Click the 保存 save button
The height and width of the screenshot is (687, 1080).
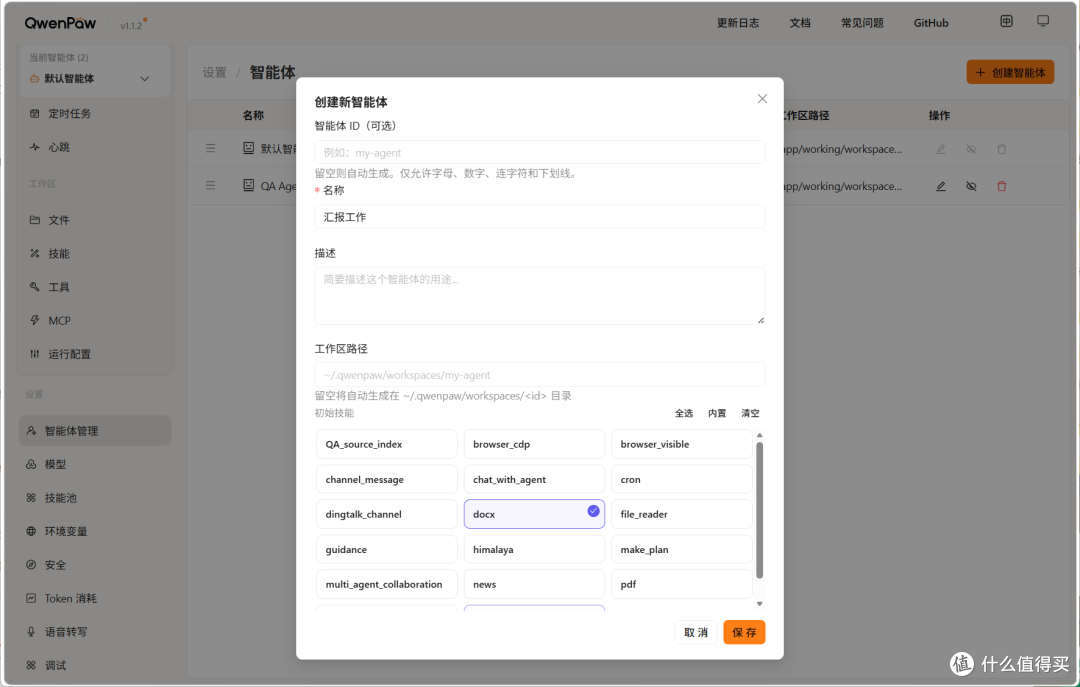click(x=744, y=632)
